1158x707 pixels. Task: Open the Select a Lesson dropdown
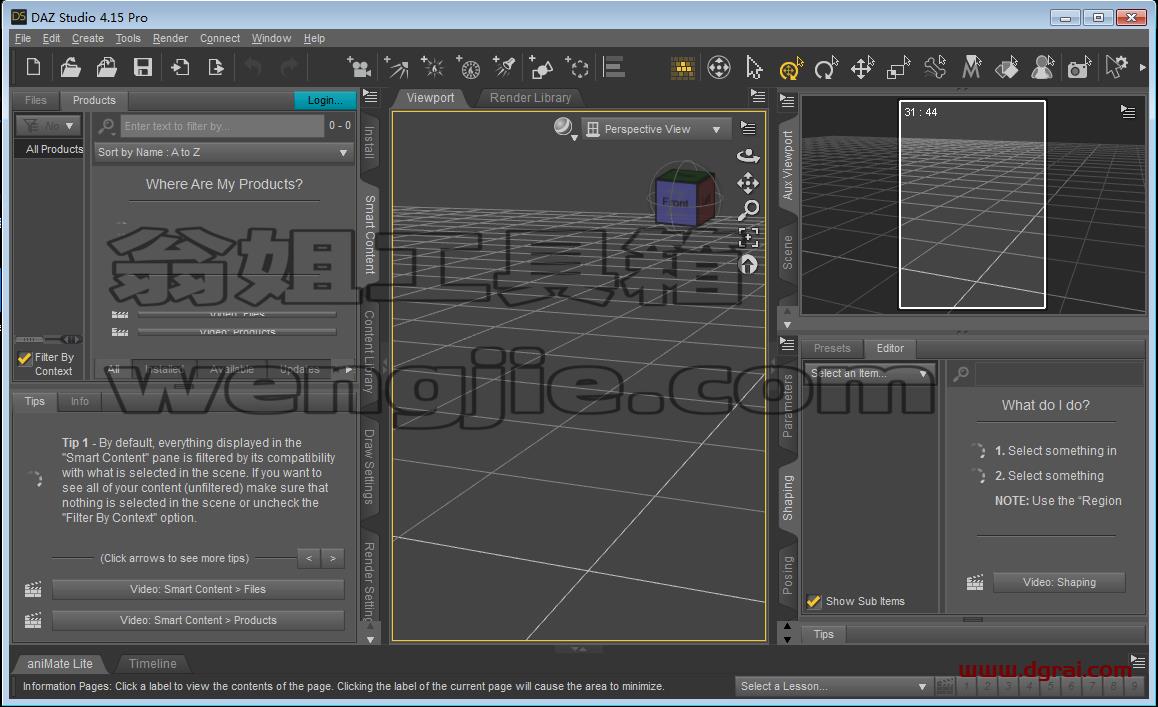pyautogui.click(x=833, y=686)
